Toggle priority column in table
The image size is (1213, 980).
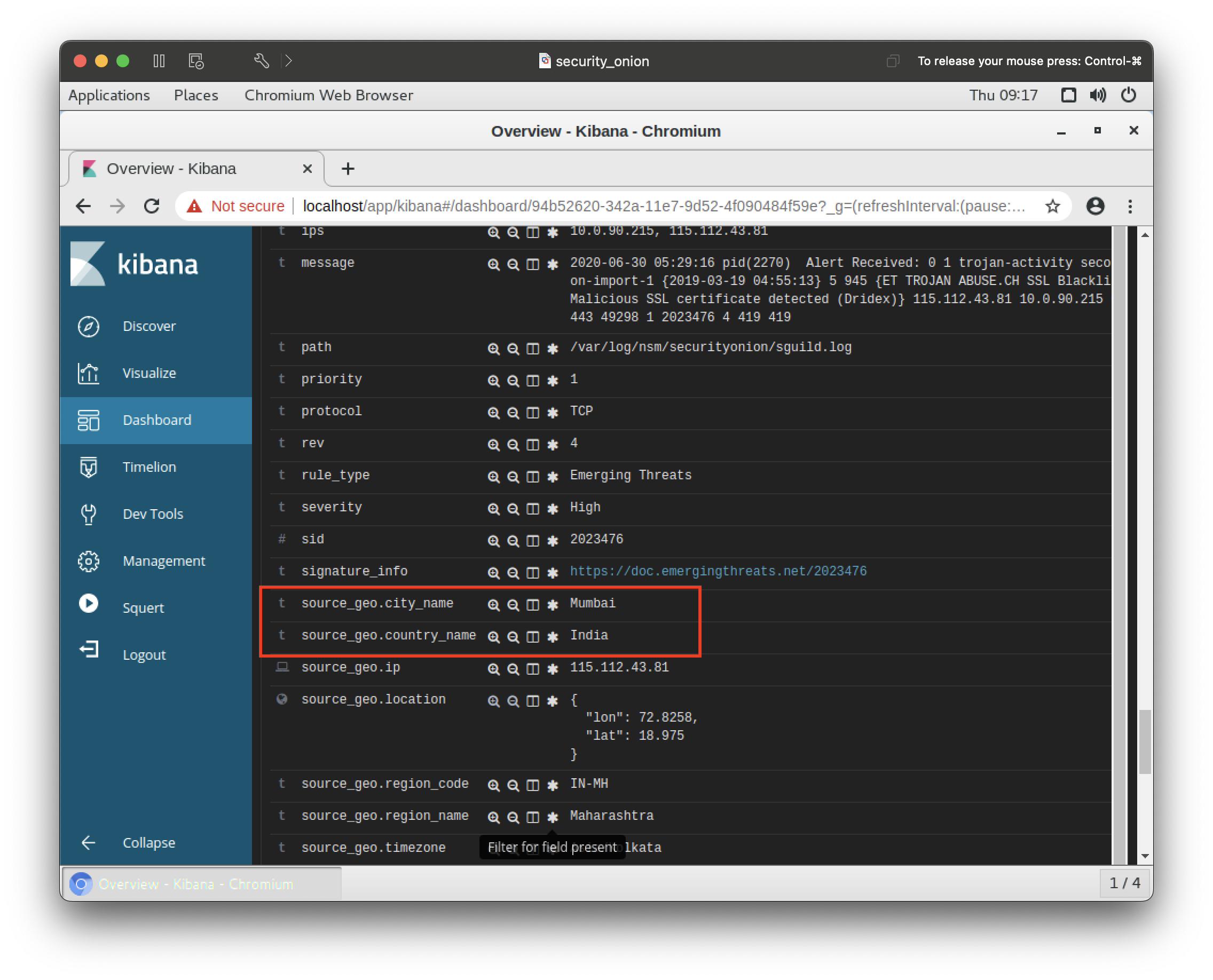click(x=532, y=381)
